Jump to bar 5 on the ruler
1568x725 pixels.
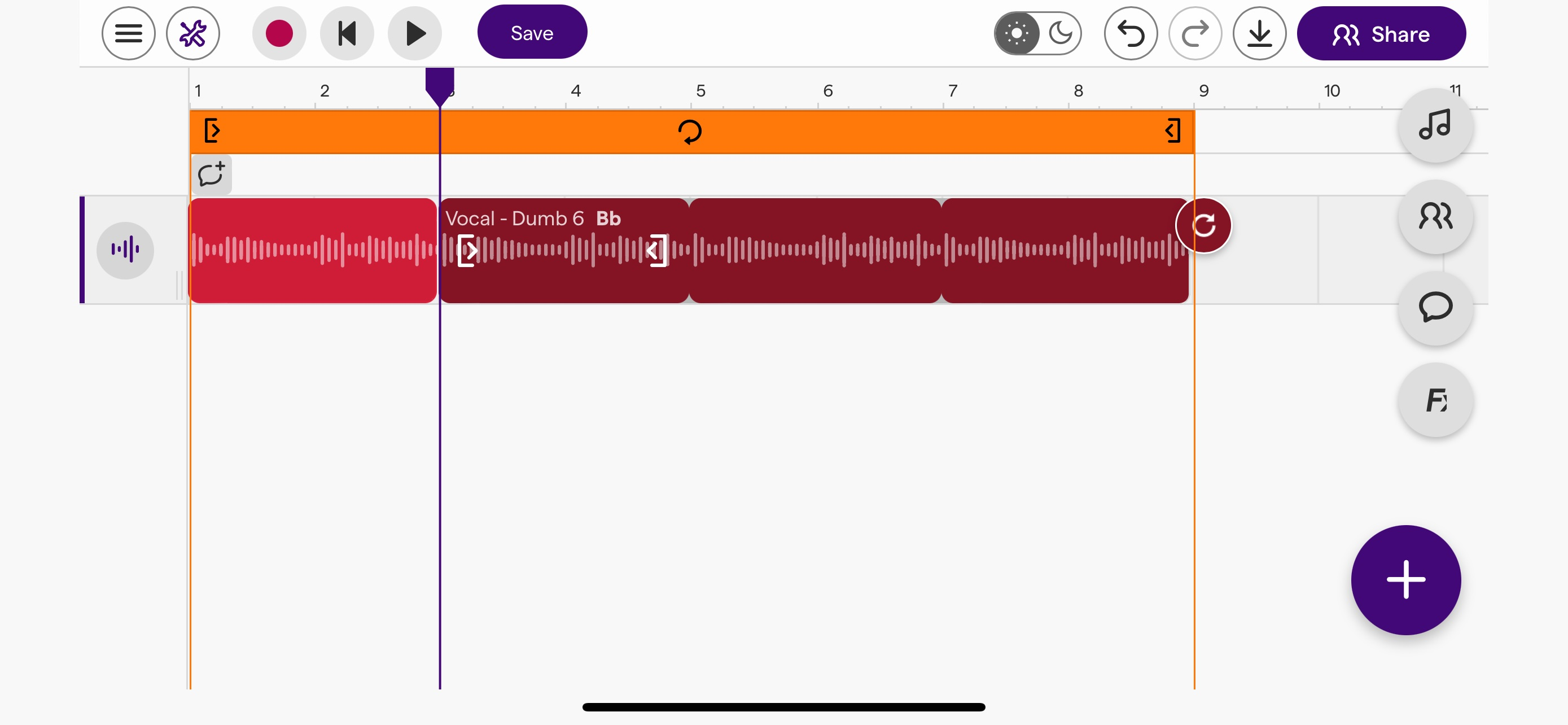700,91
